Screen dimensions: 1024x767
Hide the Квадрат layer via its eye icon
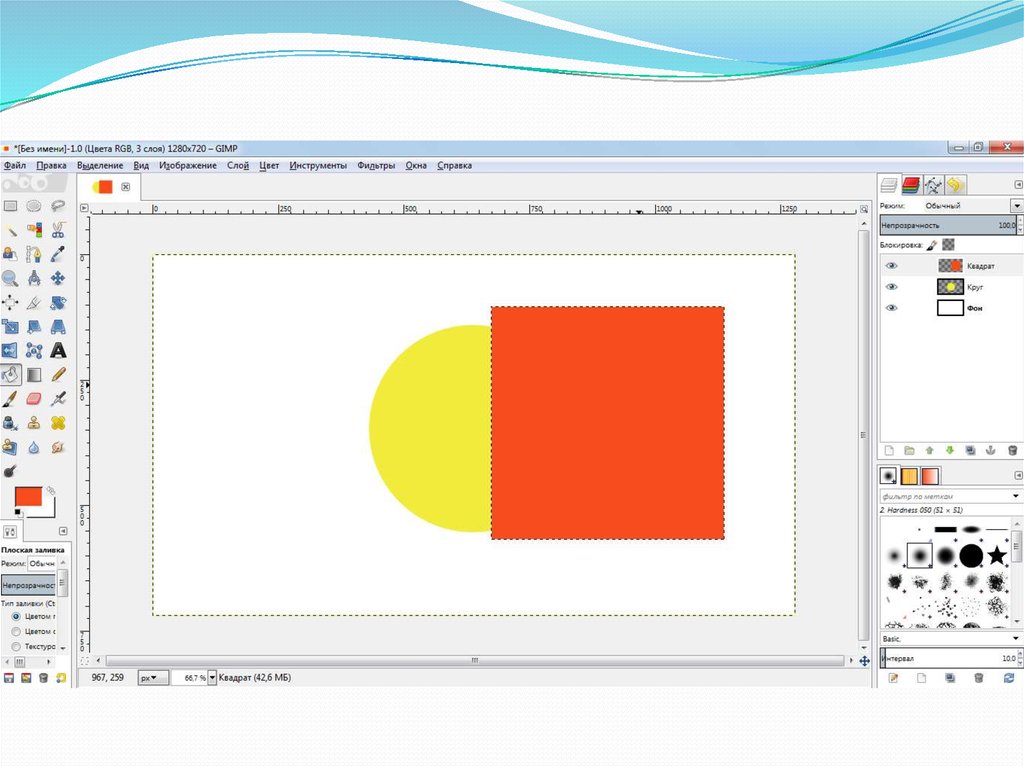tap(891, 266)
